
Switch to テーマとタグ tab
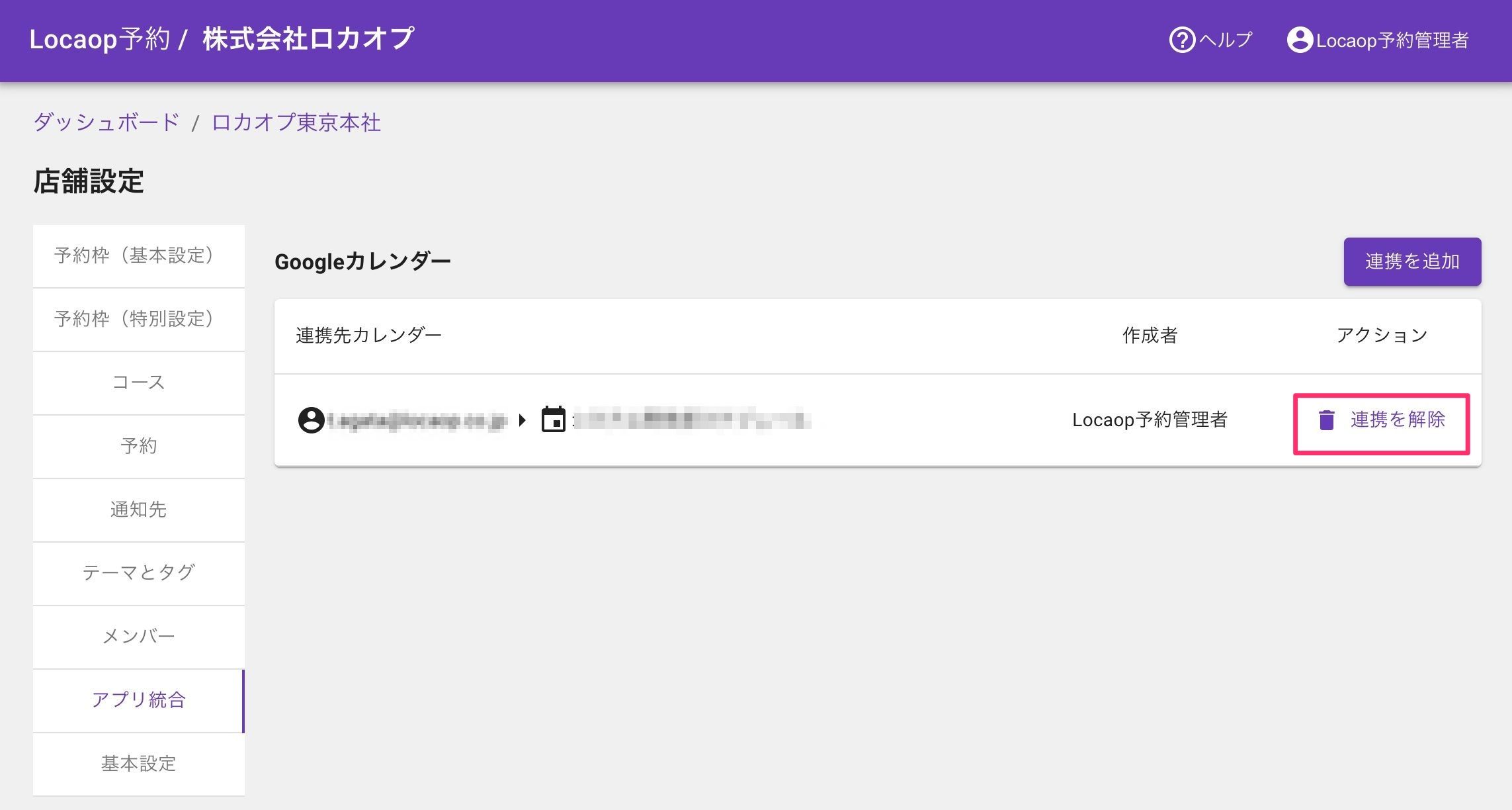coord(138,573)
